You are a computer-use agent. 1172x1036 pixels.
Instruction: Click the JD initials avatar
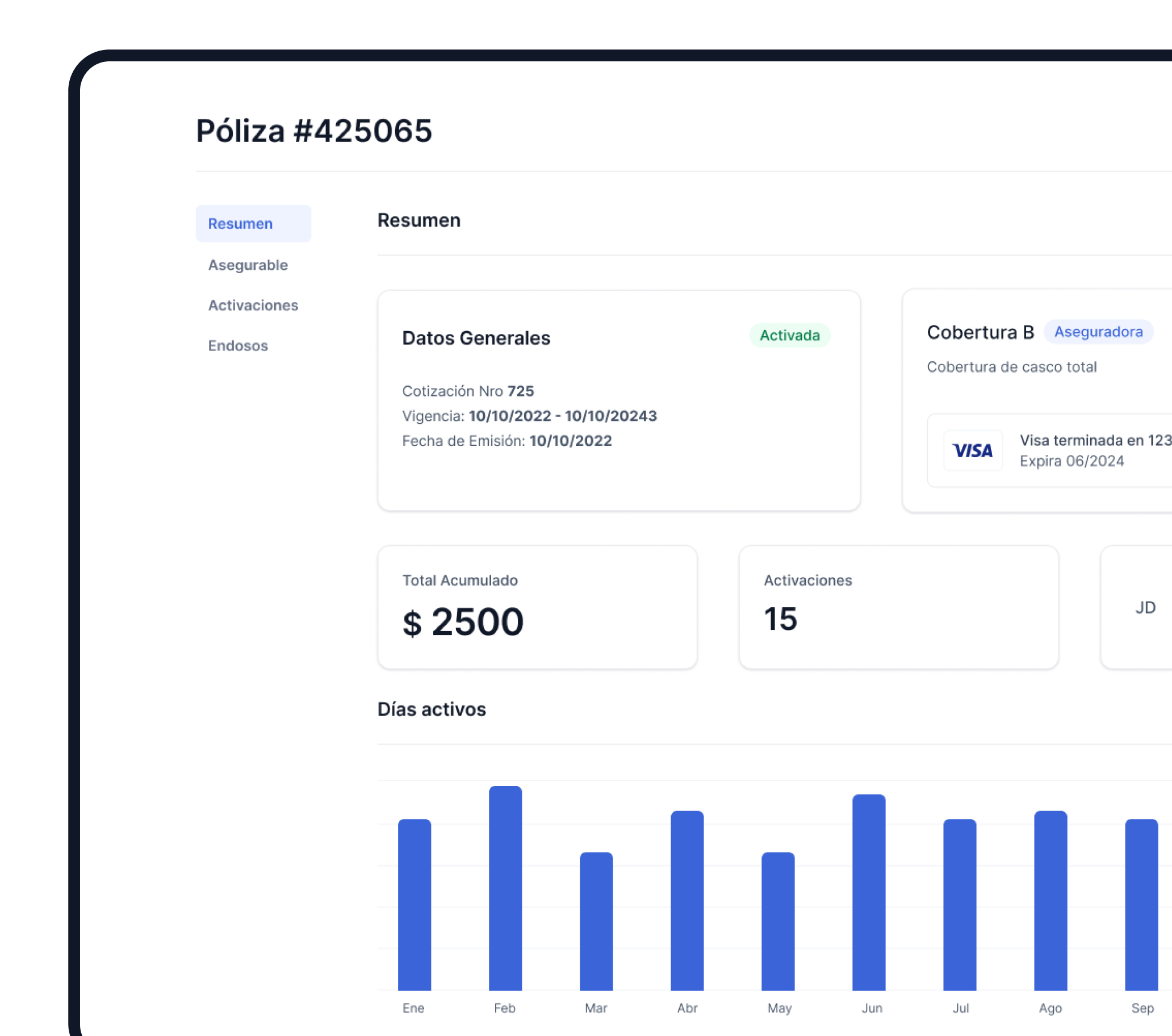click(1145, 608)
